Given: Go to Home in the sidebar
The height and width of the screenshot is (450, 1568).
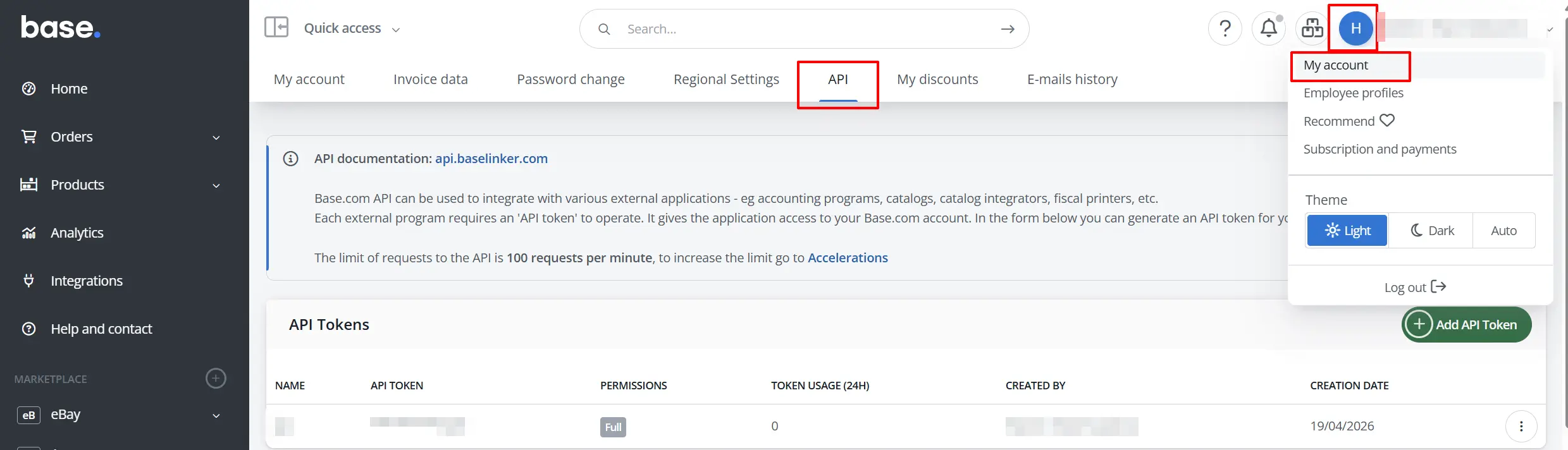Looking at the screenshot, I should (x=69, y=88).
